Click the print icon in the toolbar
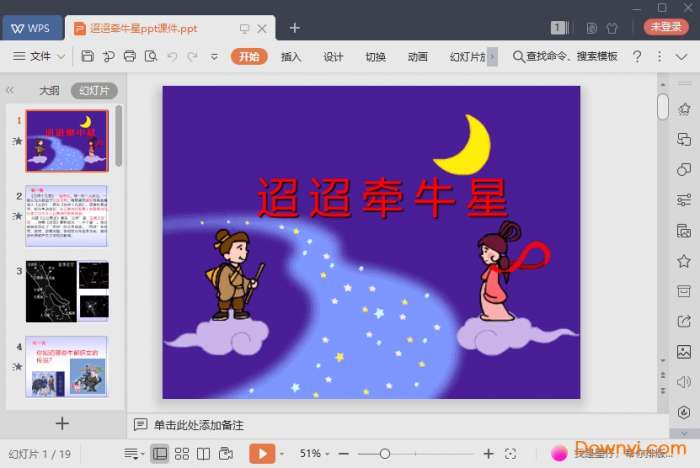The width and height of the screenshot is (700, 468). 129,56
